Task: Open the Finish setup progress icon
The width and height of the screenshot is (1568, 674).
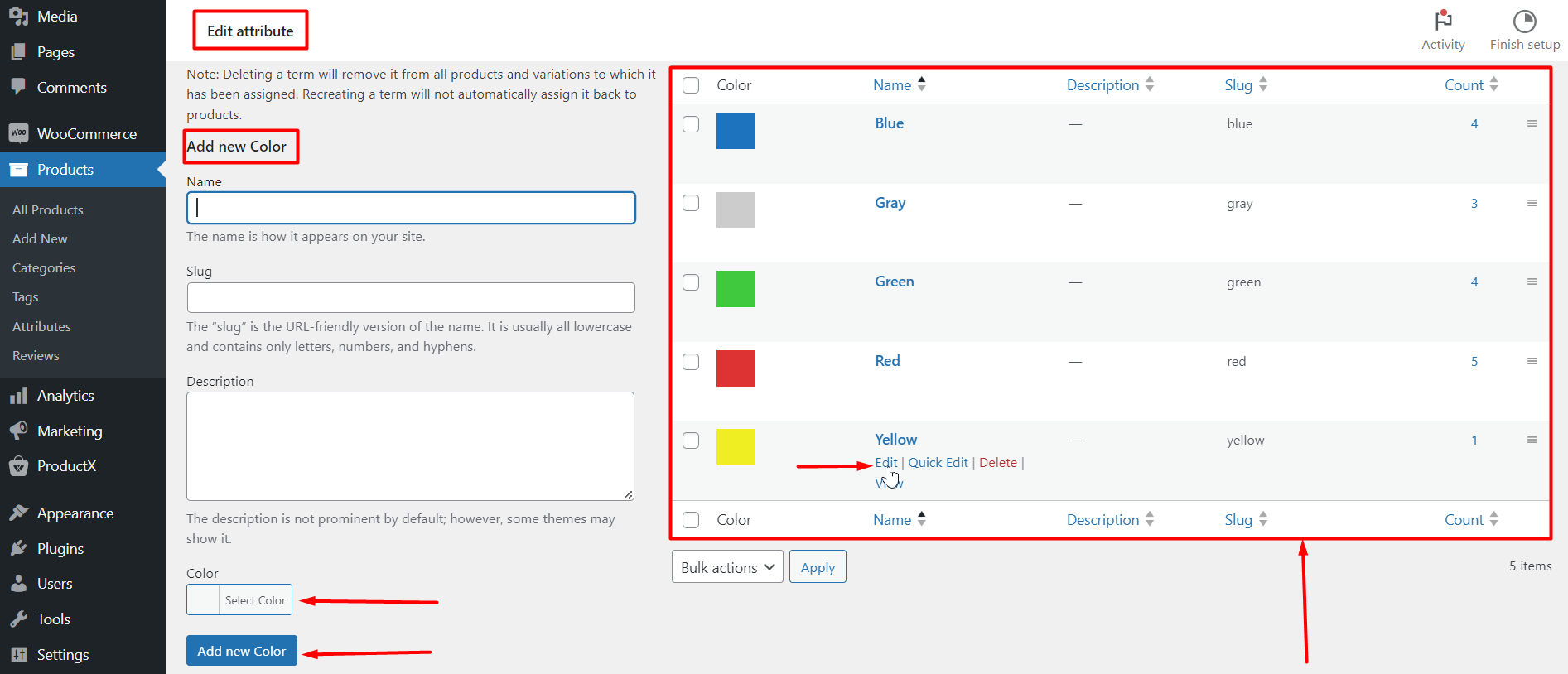Action: (1524, 21)
